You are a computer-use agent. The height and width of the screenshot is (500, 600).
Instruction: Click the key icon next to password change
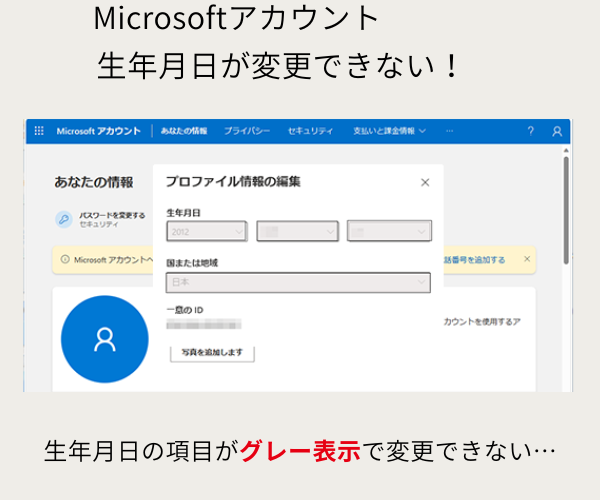pyautogui.click(x=64, y=220)
